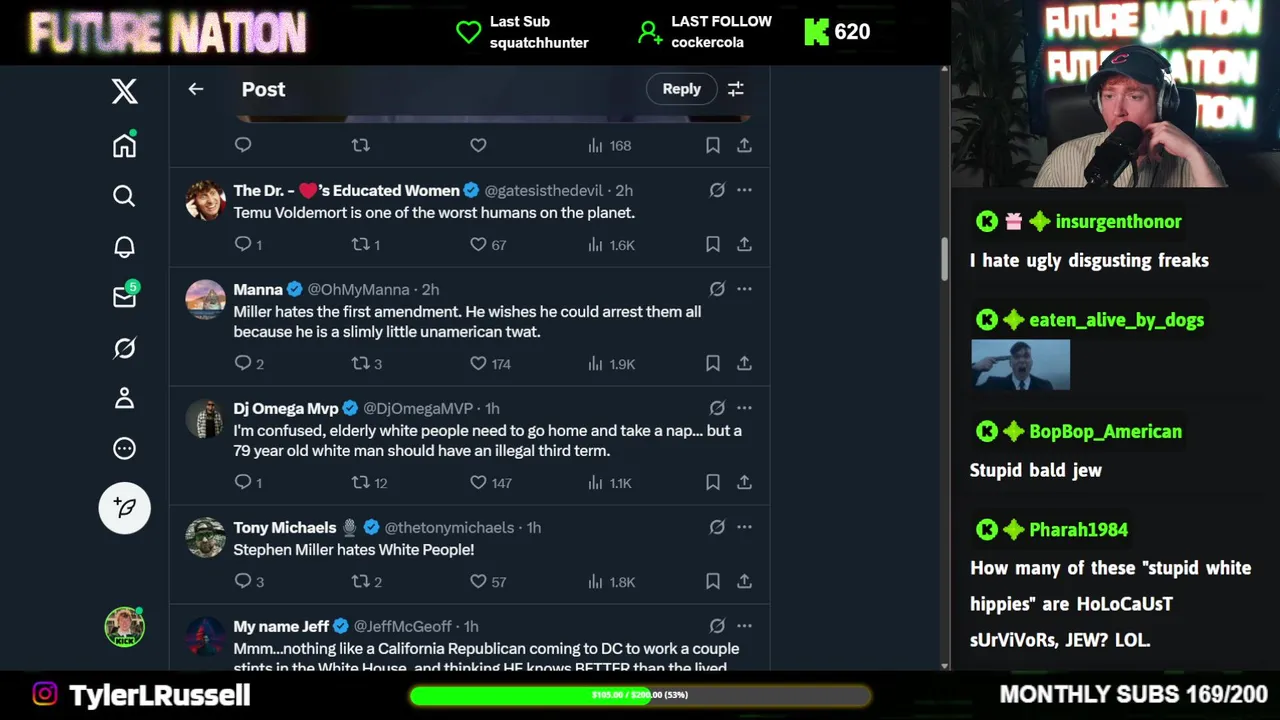Open the search magnifier in sidebar

pos(124,196)
